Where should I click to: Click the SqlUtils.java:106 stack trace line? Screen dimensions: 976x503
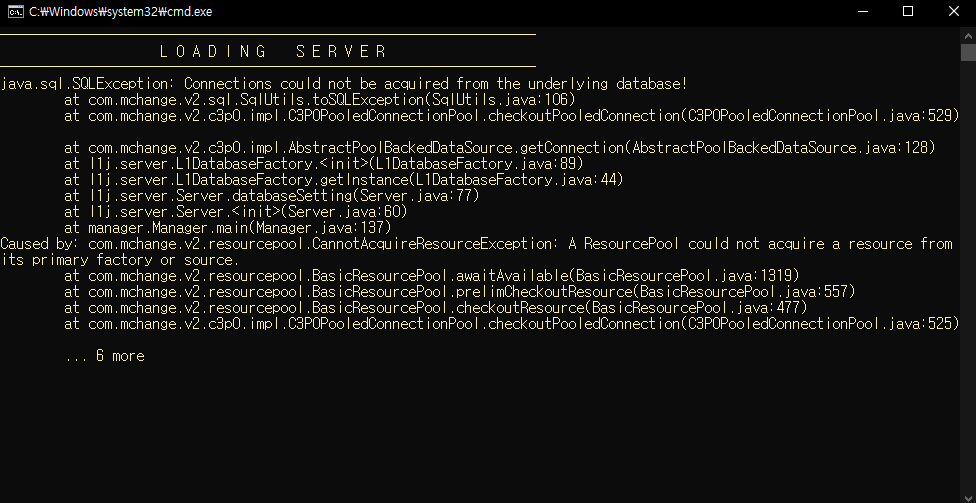tap(320, 100)
